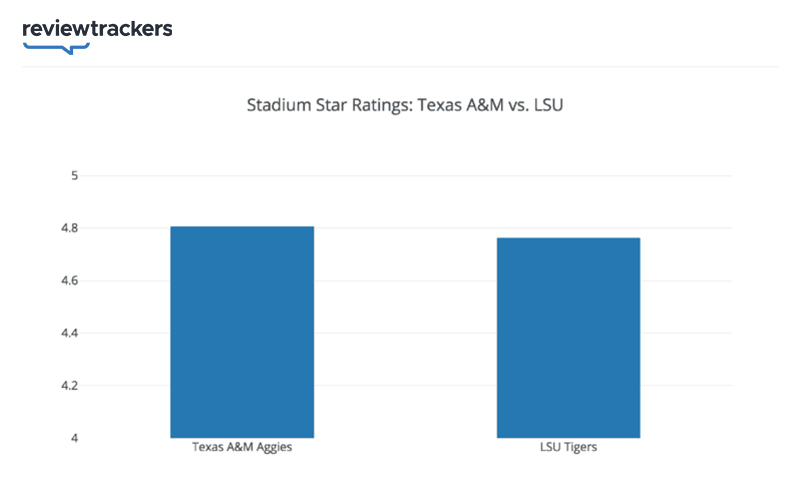This screenshot has width=800, height=501.
Task: Click the empty plot area between bars
Action: [x=405, y=330]
